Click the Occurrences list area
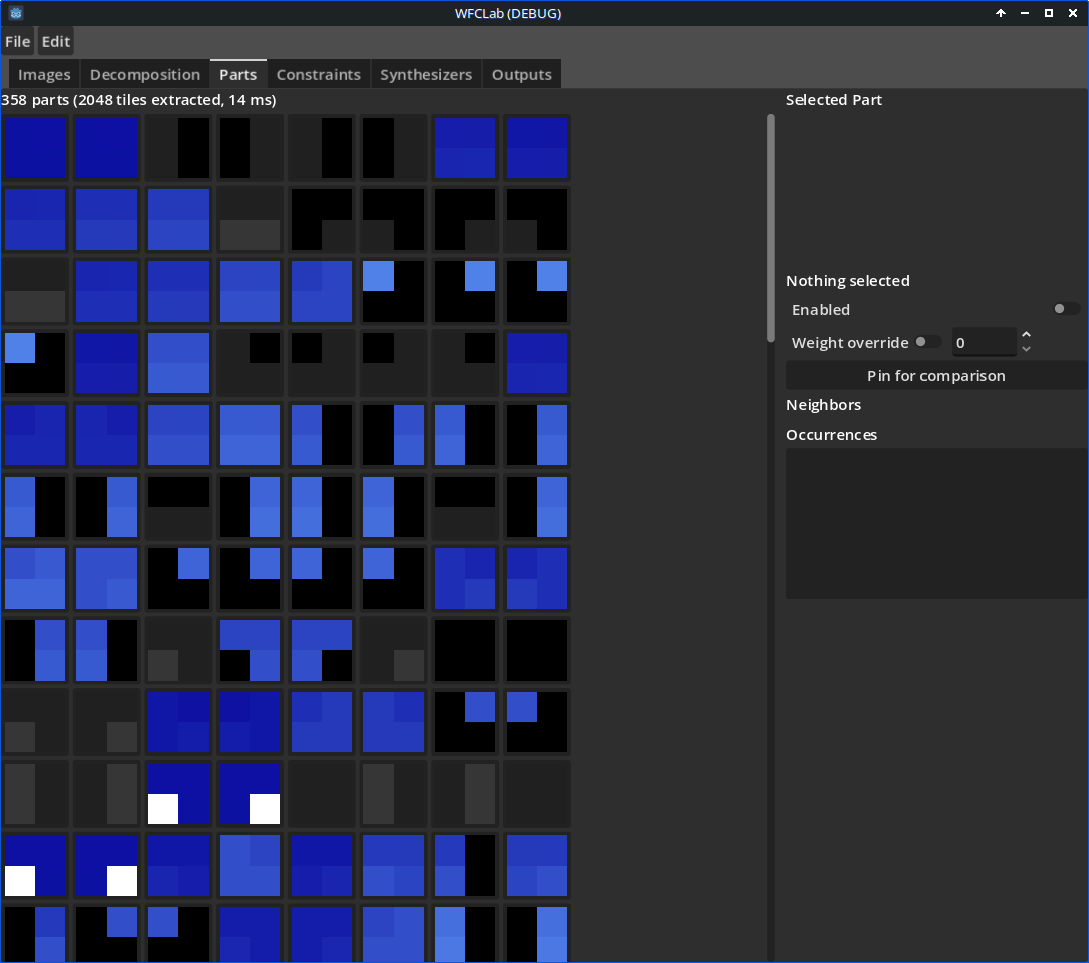This screenshot has height=963, width=1089. [936, 524]
